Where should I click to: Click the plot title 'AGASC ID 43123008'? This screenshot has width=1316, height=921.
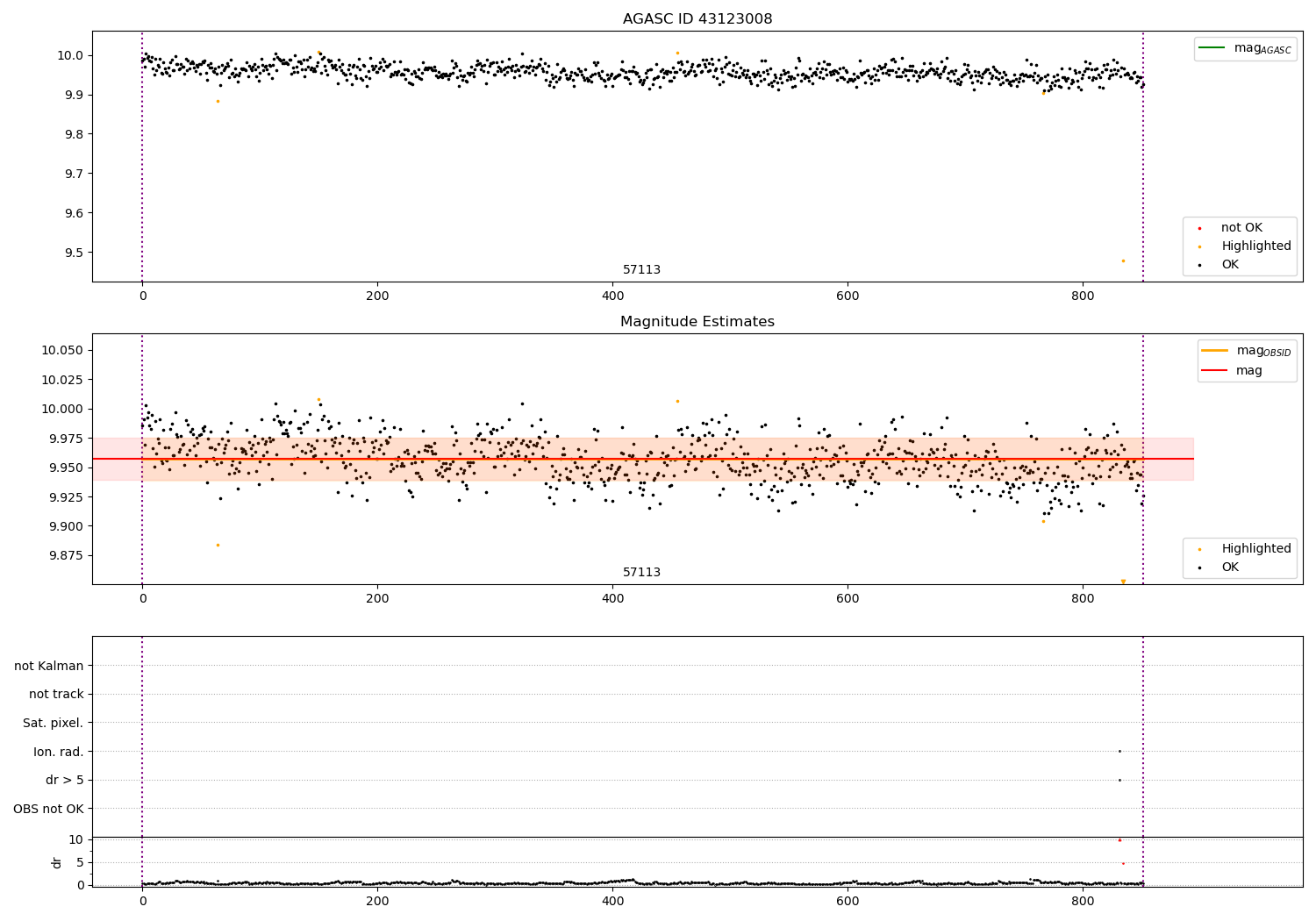pyautogui.click(x=697, y=19)
